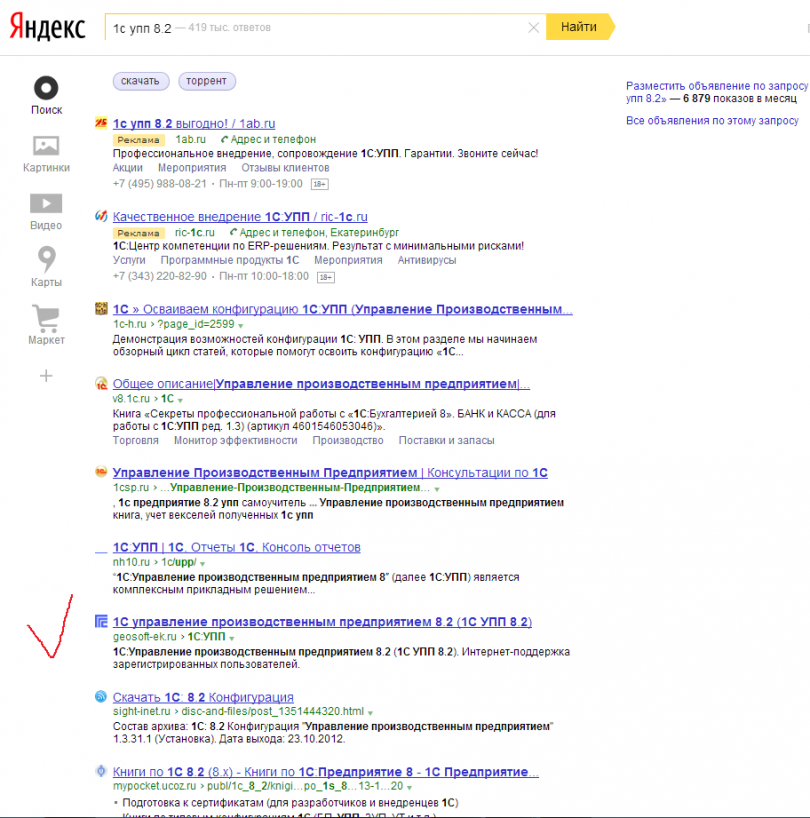Click phone icon by 1ab.ru Адрес и телефон

224,139
